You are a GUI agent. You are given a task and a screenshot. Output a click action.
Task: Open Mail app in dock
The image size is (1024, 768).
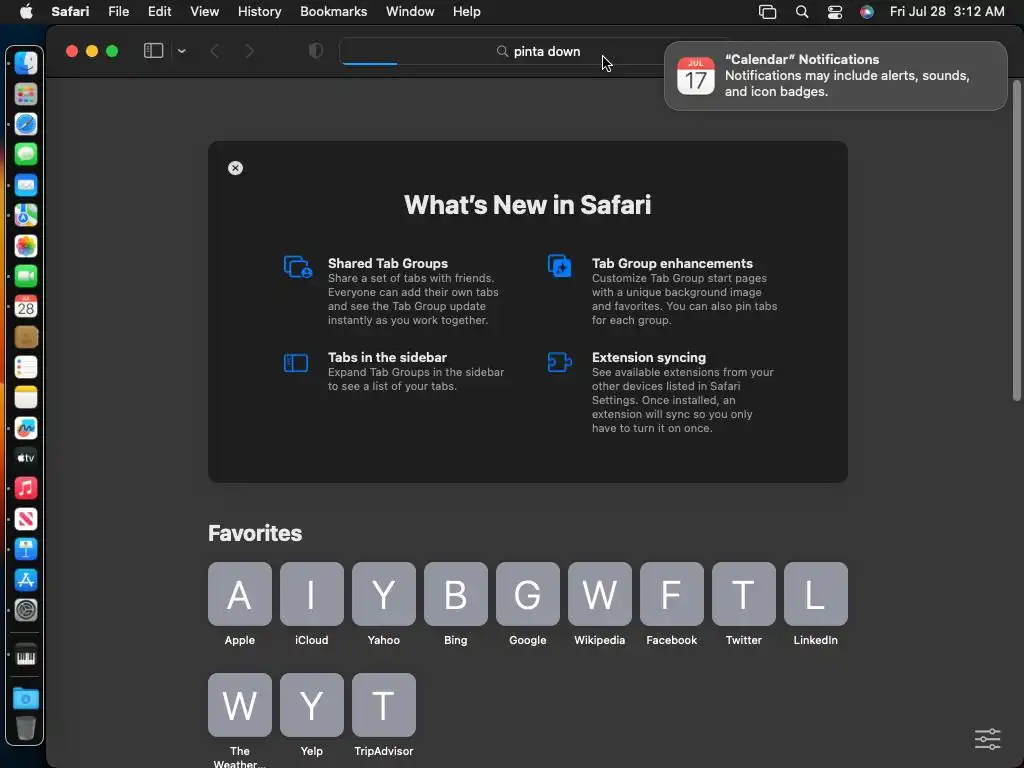coord(25,185)
